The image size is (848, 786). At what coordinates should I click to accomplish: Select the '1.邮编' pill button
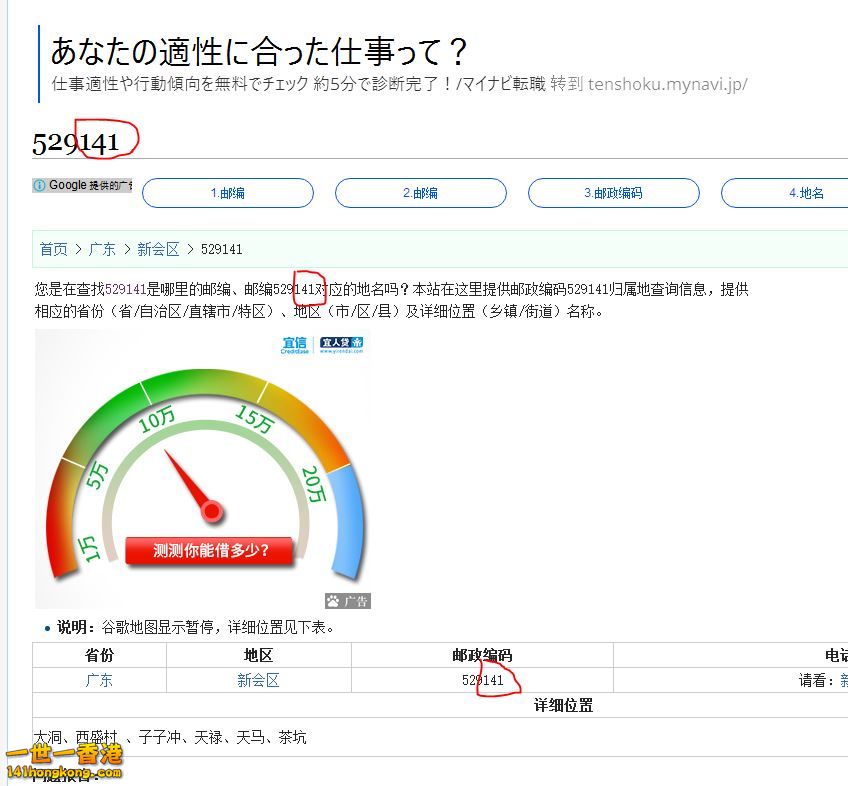[x=228, y=193]
